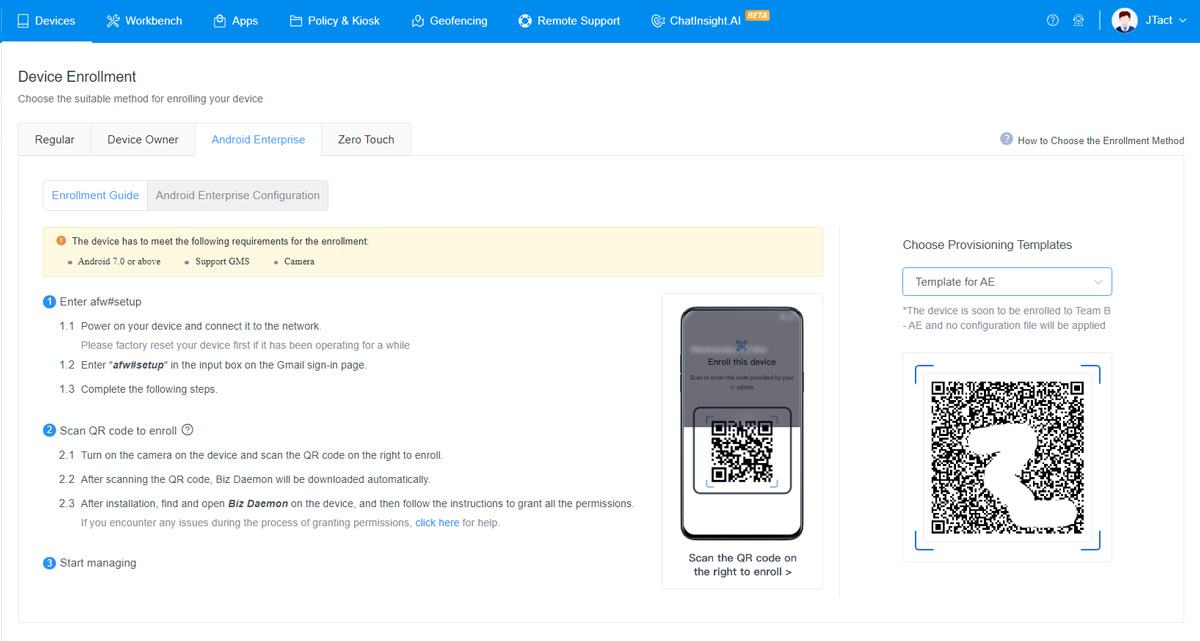Click the orange warning icon in requirements notice

click(61, 241)
